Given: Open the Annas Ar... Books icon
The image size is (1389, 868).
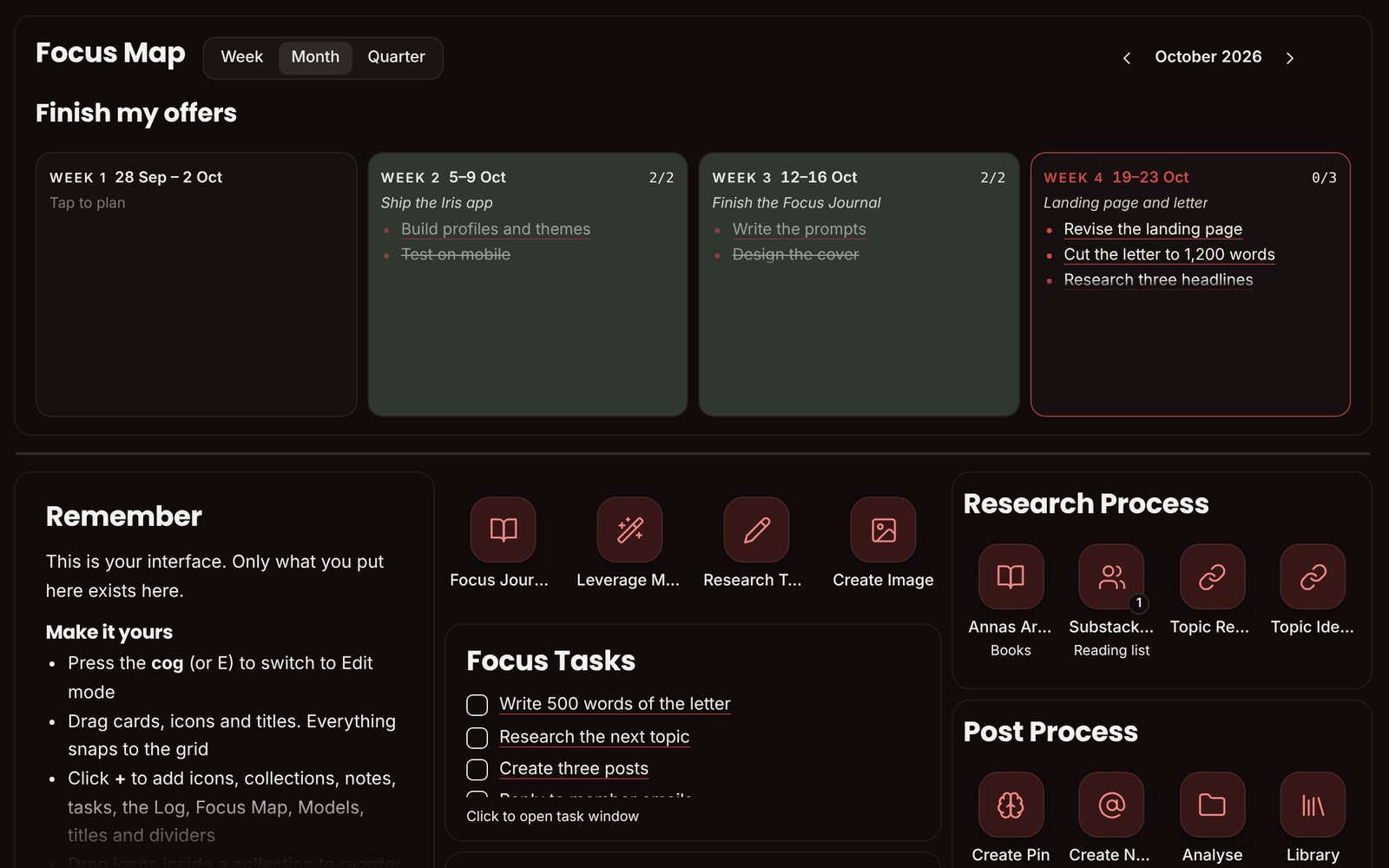Looking at the screenshot, I should [1010, 576].
